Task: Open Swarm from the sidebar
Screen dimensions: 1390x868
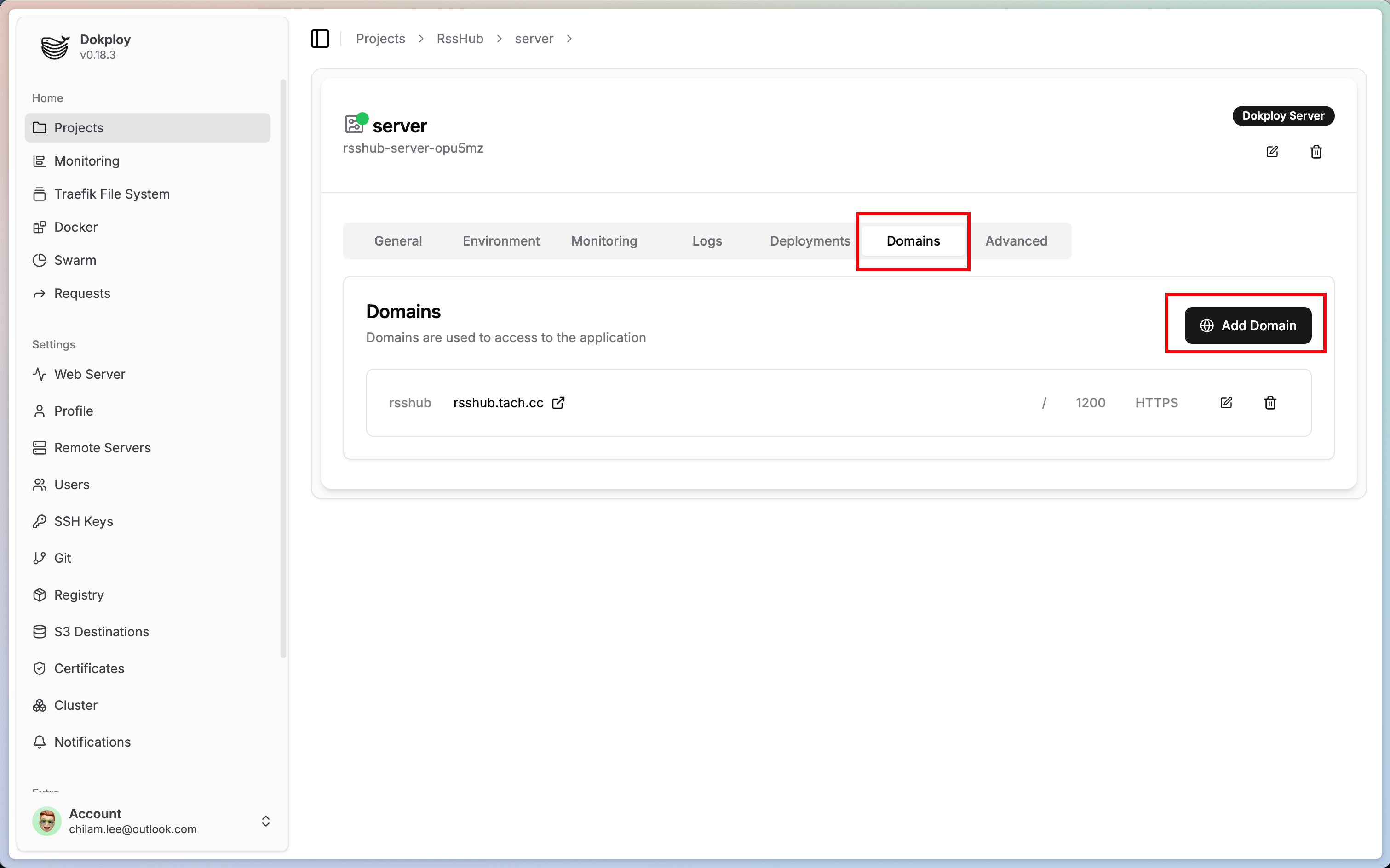Action: tap(75, 260)
